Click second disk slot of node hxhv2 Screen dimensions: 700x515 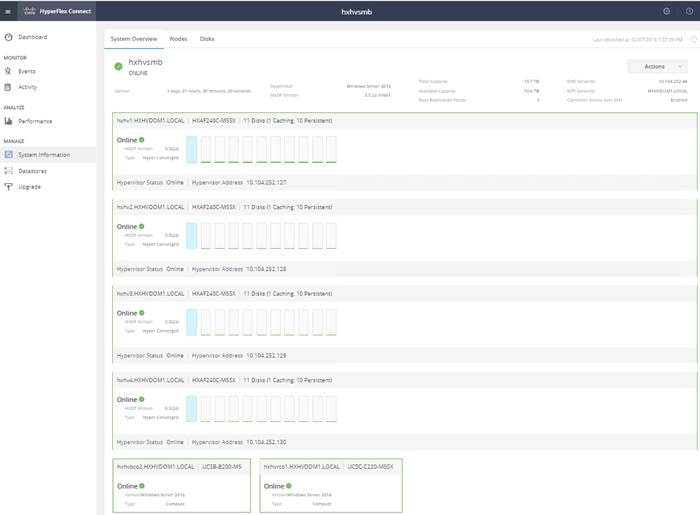[206, 236]
